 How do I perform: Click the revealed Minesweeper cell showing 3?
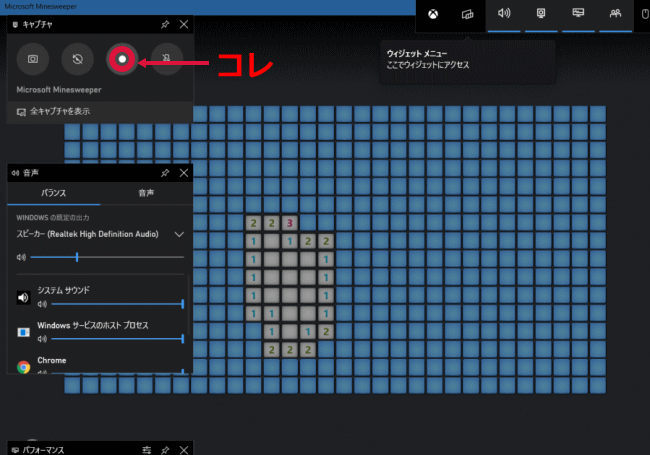pos(290,223)
